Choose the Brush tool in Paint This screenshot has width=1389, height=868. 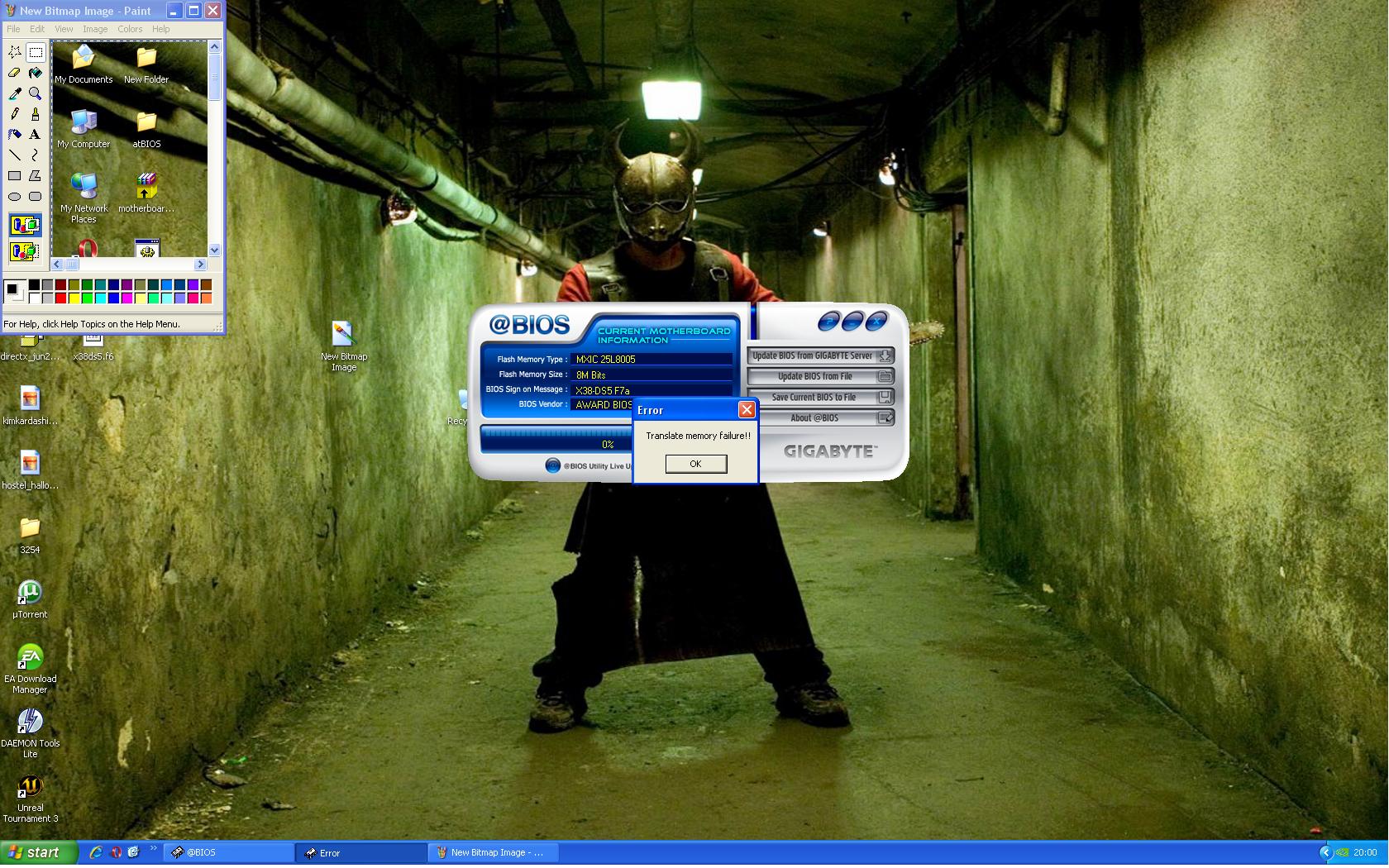tap(36, 114)
